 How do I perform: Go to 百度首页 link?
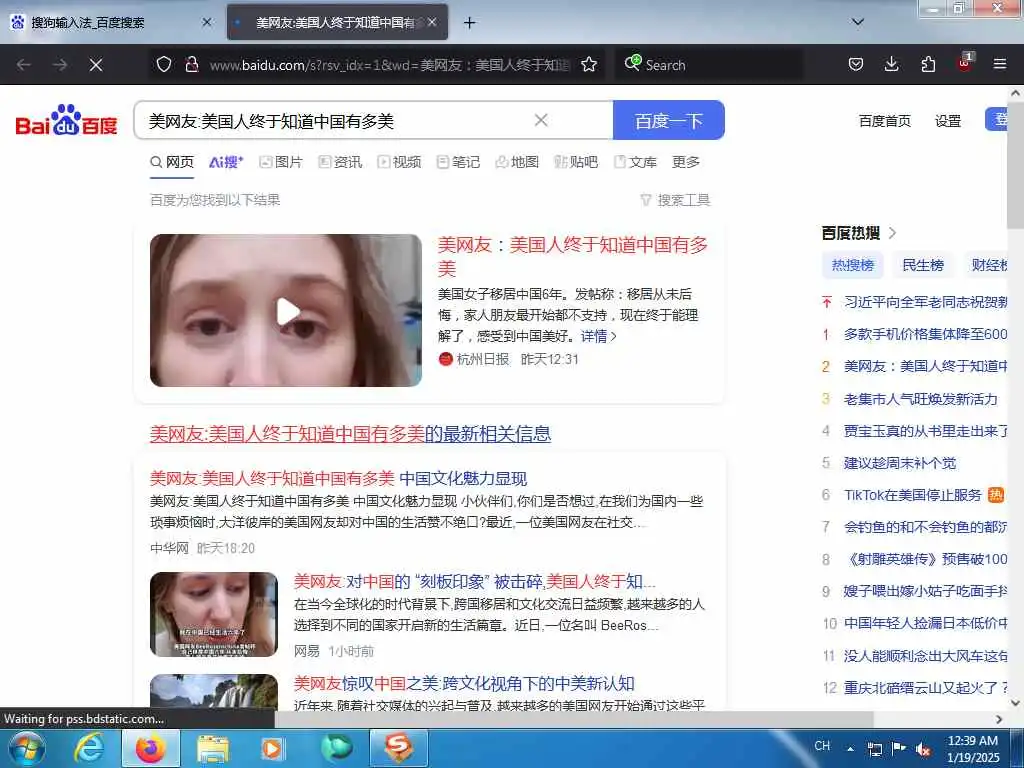[x=884, y=121]
